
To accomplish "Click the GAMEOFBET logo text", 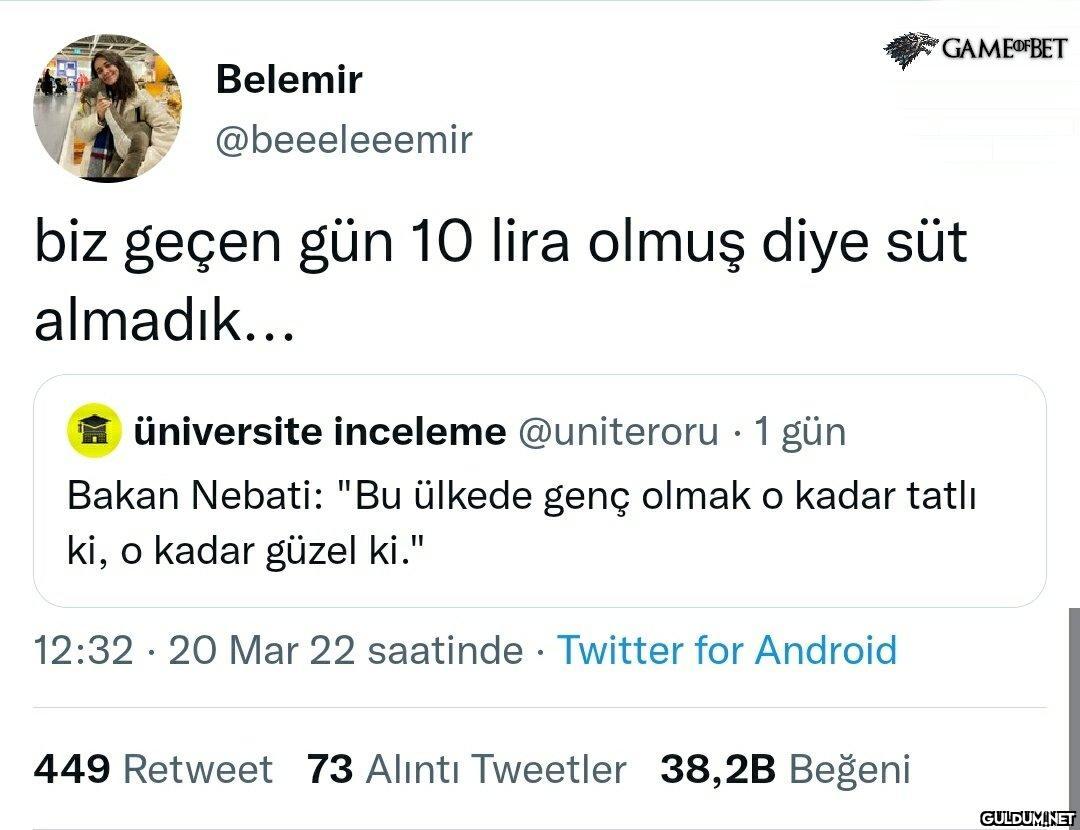I will (1004, 48).
